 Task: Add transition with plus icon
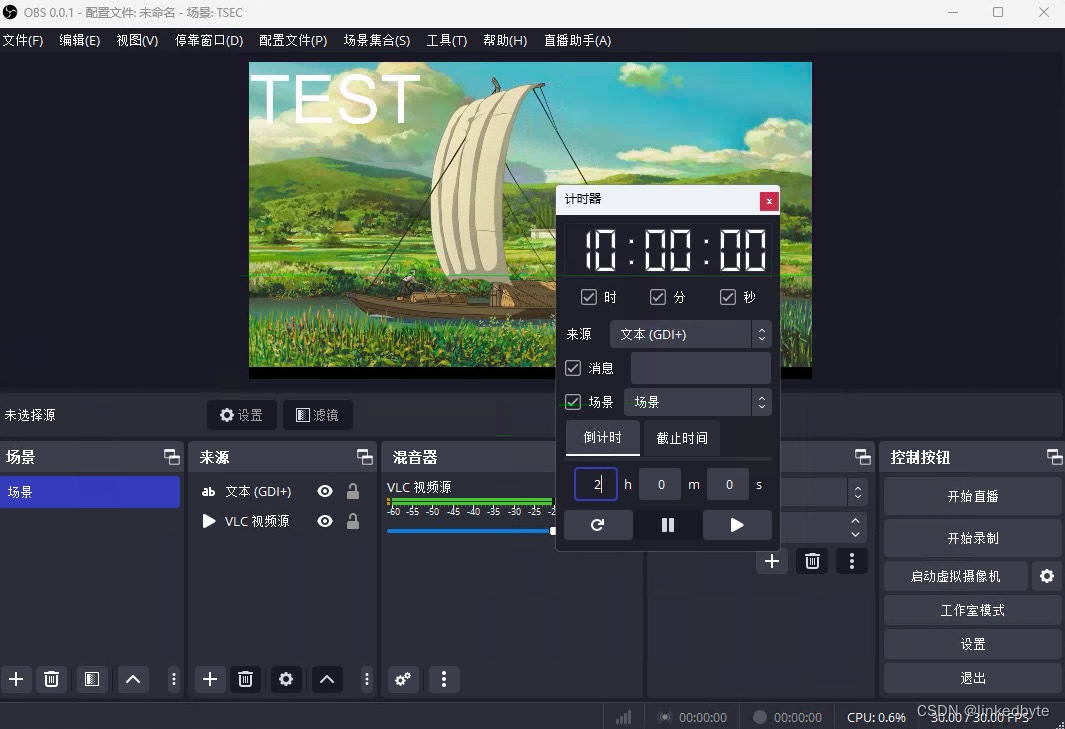coord(772,561)
